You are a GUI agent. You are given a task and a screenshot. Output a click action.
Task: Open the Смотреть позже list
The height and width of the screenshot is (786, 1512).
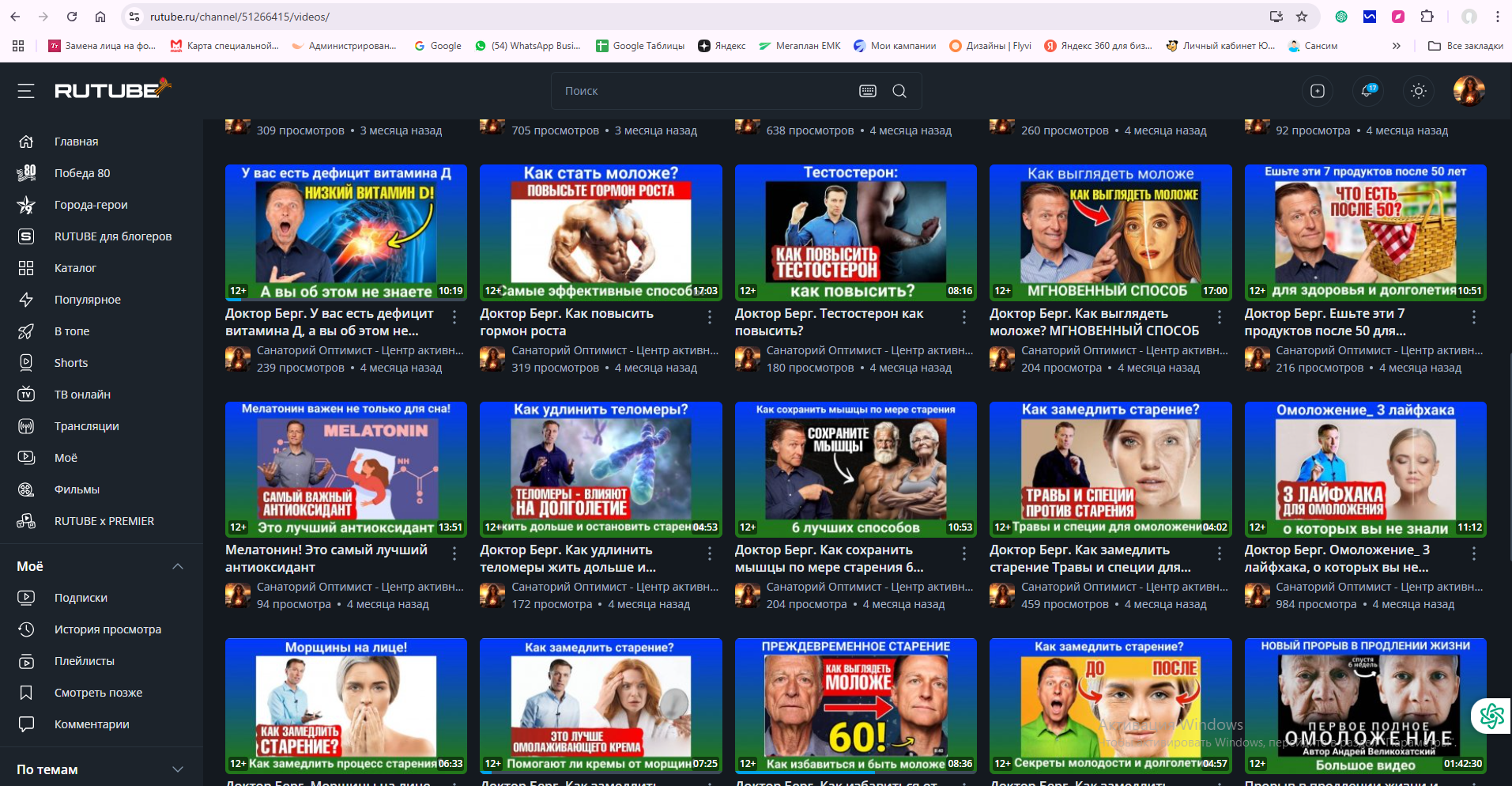click(98, 693)
